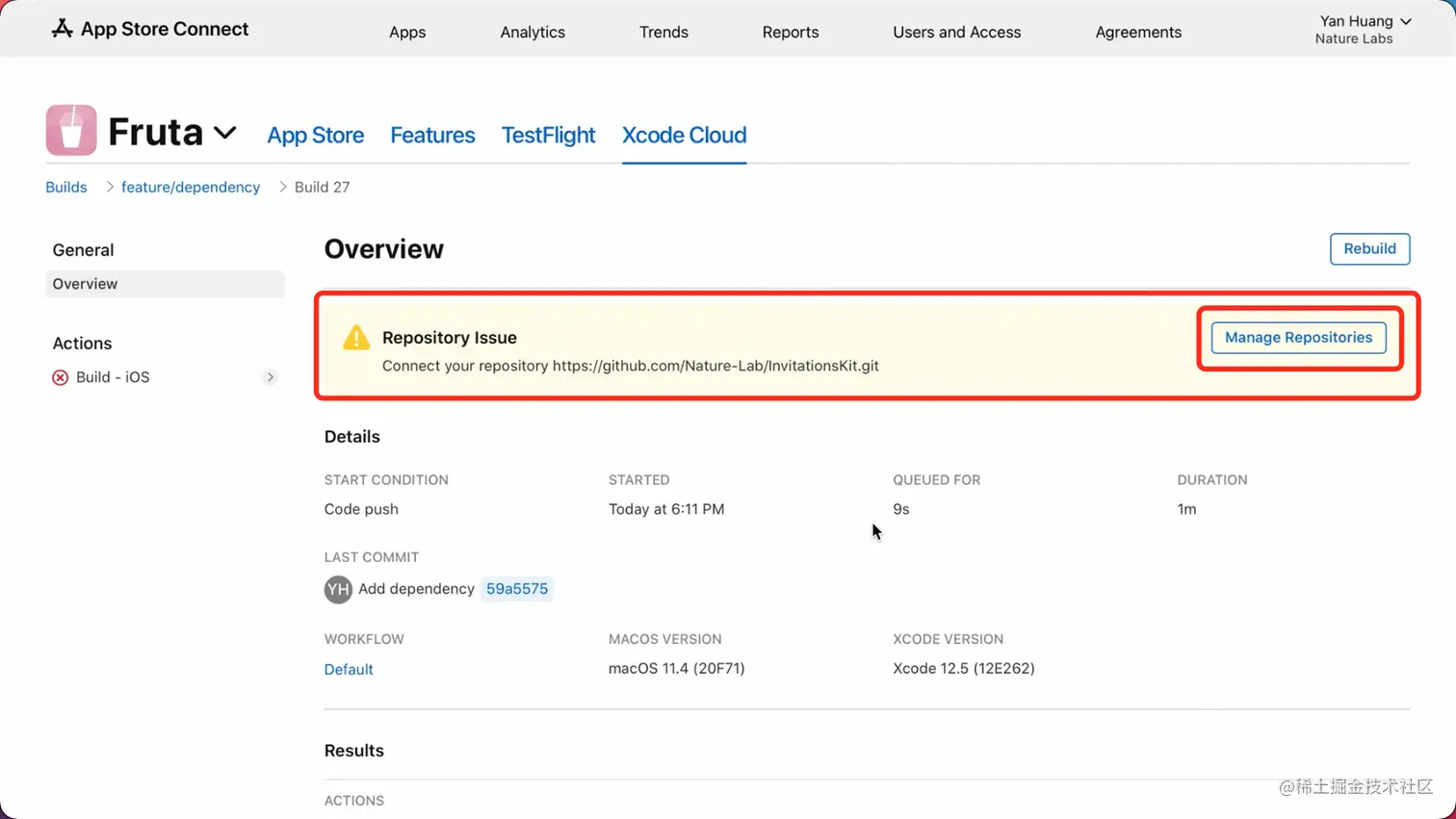
Task: Click the Rebuild button
Action: (x=1369, y=248)
